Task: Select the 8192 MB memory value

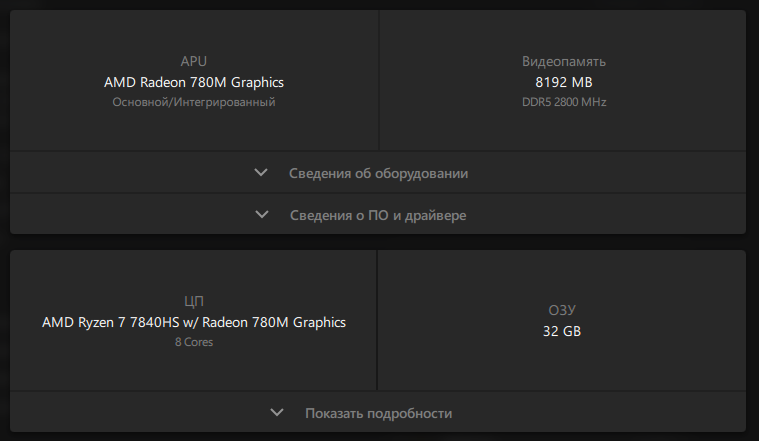Action: coord(564,82)
